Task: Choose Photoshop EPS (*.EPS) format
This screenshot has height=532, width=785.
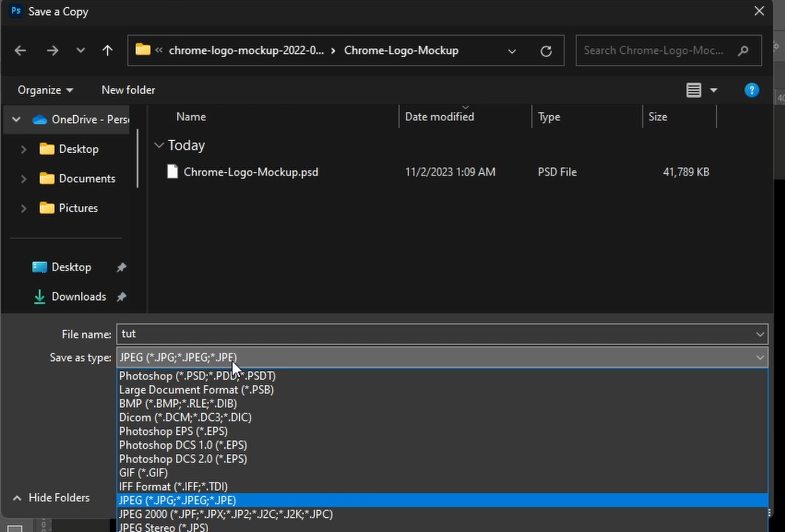Action: pyautogui.click(x=442, y=431)
